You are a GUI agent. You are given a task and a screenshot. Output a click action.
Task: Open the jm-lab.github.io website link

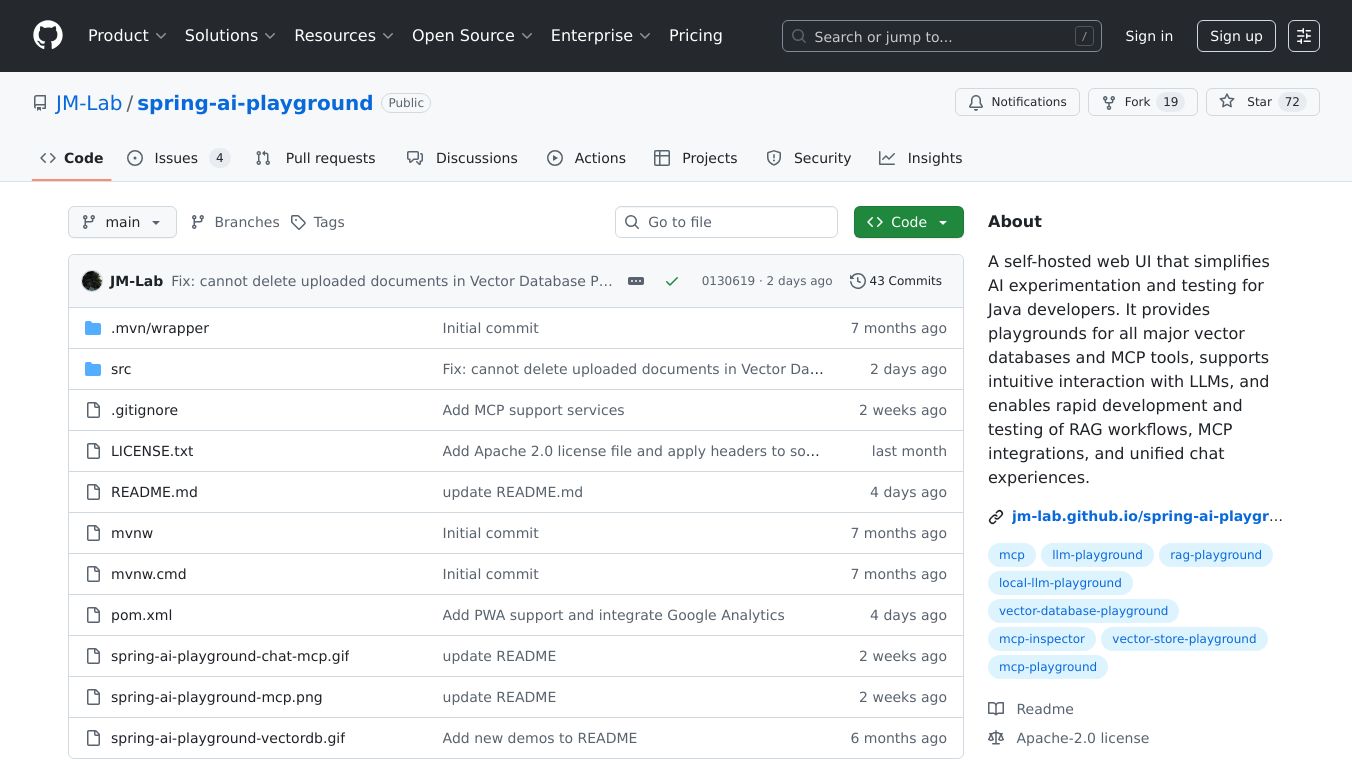pos(1146,517)
